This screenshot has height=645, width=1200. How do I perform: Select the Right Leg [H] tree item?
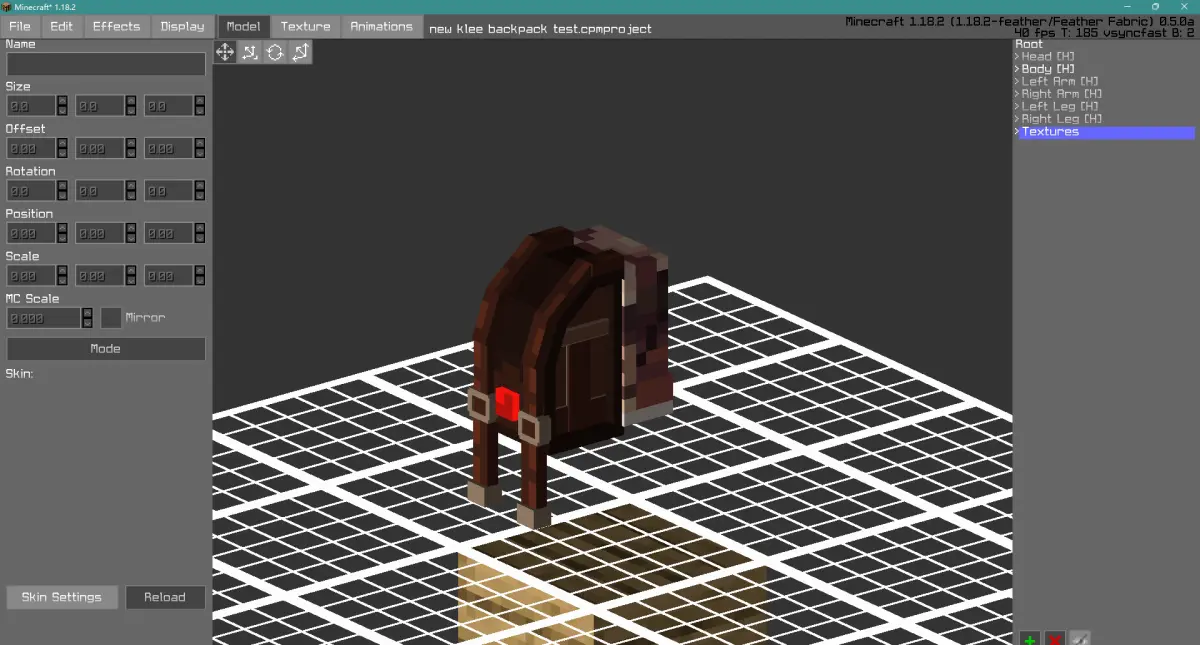(x=1062, y=119)
